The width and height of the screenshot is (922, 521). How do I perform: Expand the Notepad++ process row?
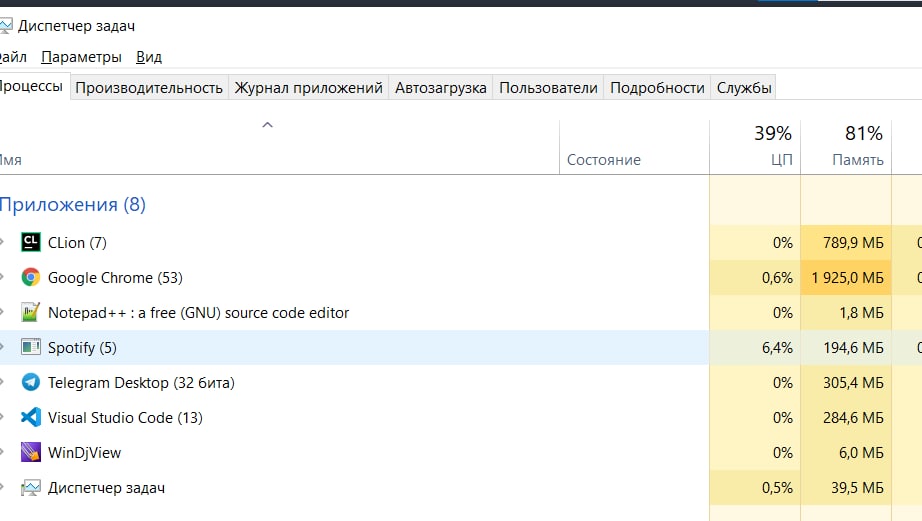(x=2, y=312)
